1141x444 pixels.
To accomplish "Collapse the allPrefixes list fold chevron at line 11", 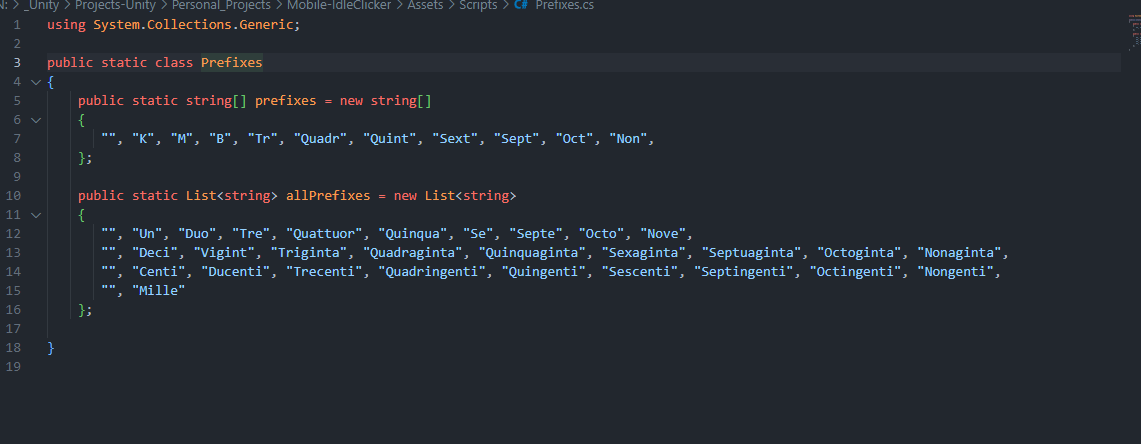I will 36,215.
